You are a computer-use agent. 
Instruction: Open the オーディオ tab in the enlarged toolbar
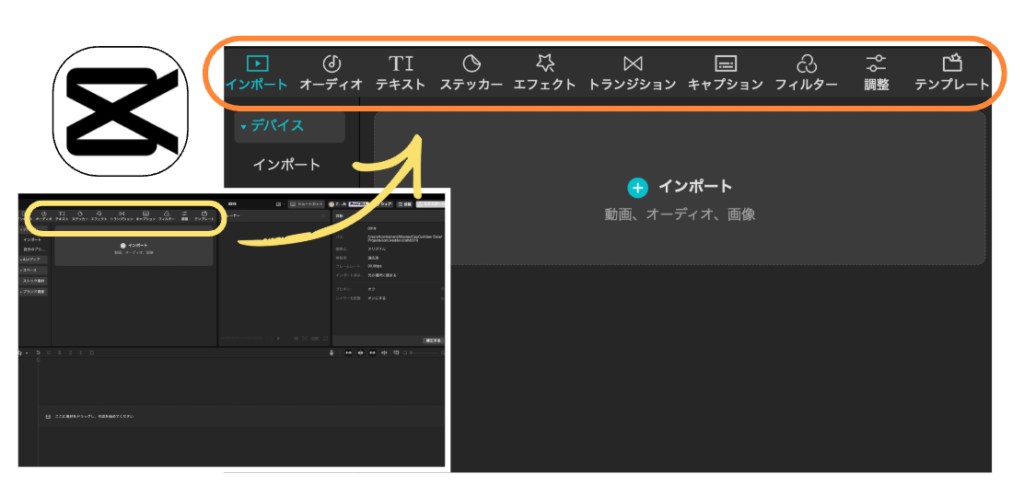(331, 73)
